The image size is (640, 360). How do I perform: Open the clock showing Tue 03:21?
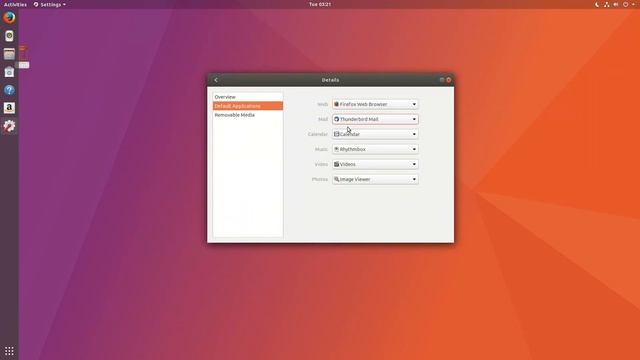tap(320, 4)
